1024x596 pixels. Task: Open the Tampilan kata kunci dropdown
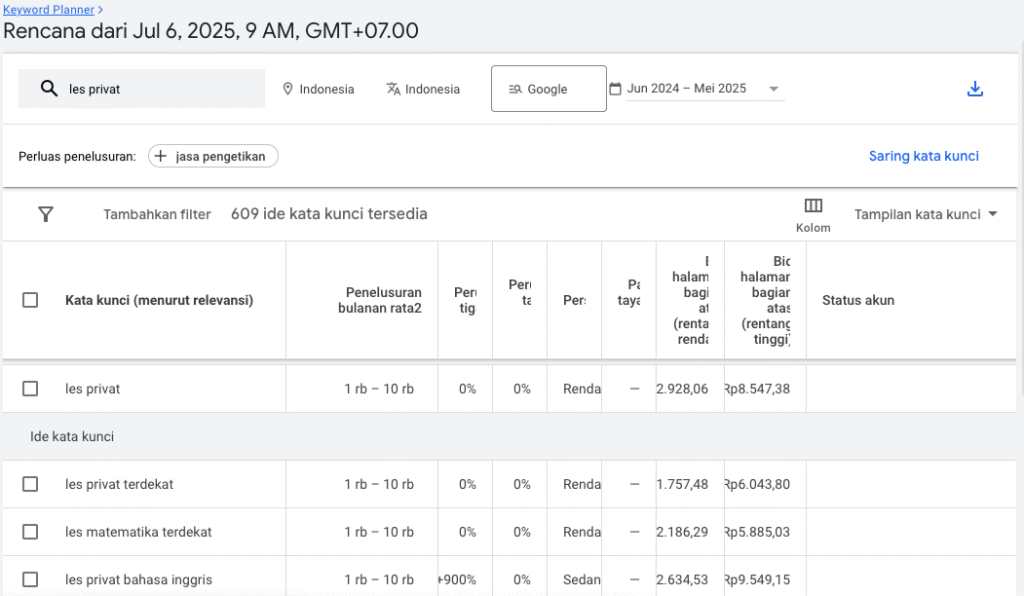[925, 213]
